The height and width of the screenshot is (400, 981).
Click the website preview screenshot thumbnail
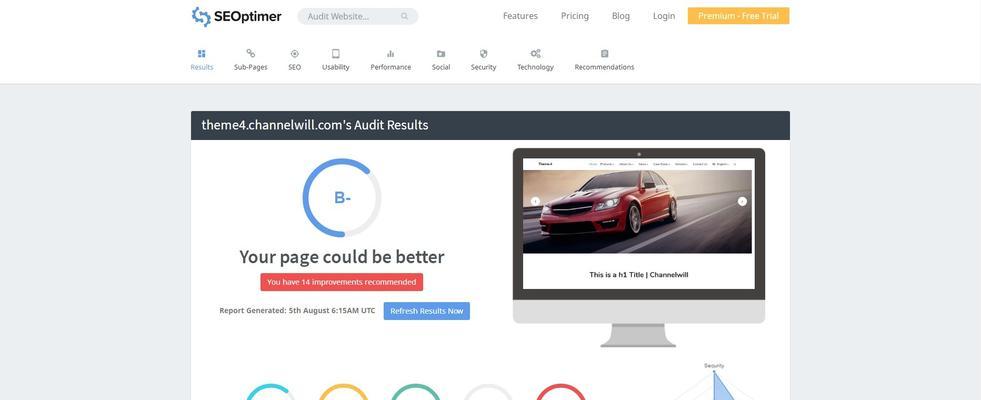coord(639,223)
